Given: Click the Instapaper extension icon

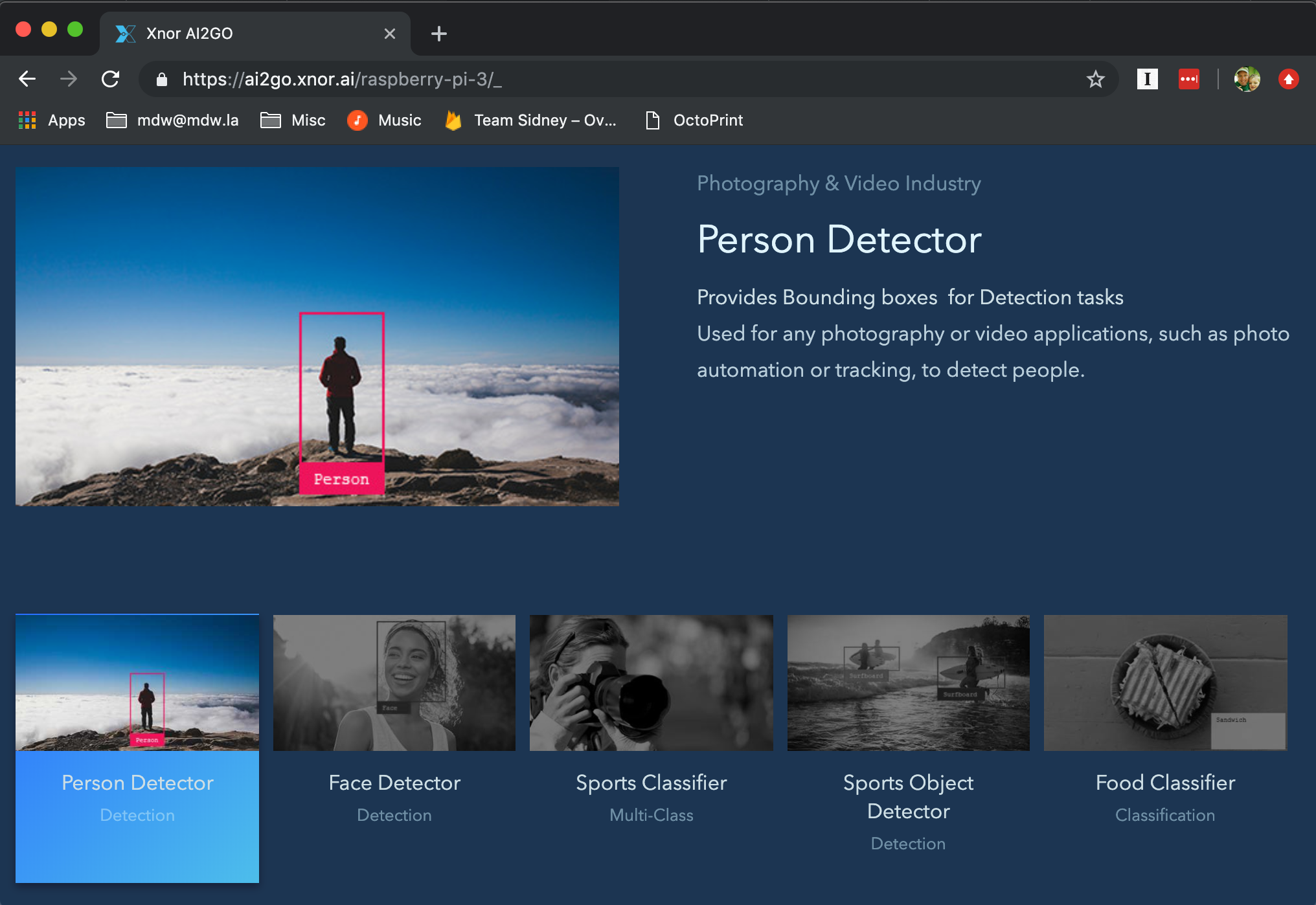Looking at the screenshot, I should pyautogui.click(x=1147, y=79).
